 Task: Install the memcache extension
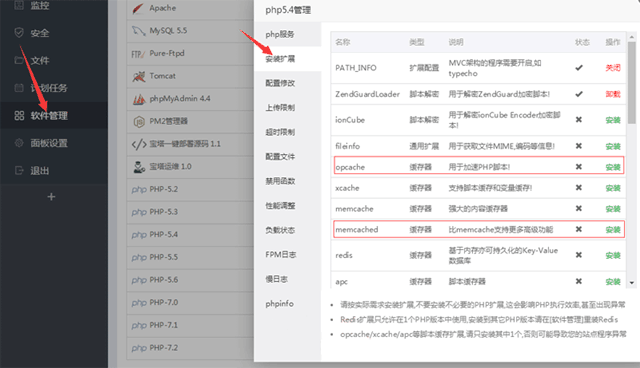(613, 209)
